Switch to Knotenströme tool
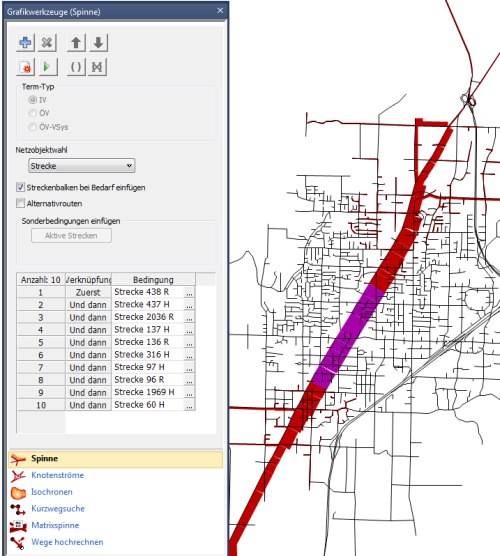The width and height of the screenshot is (500, 556). 57,475
